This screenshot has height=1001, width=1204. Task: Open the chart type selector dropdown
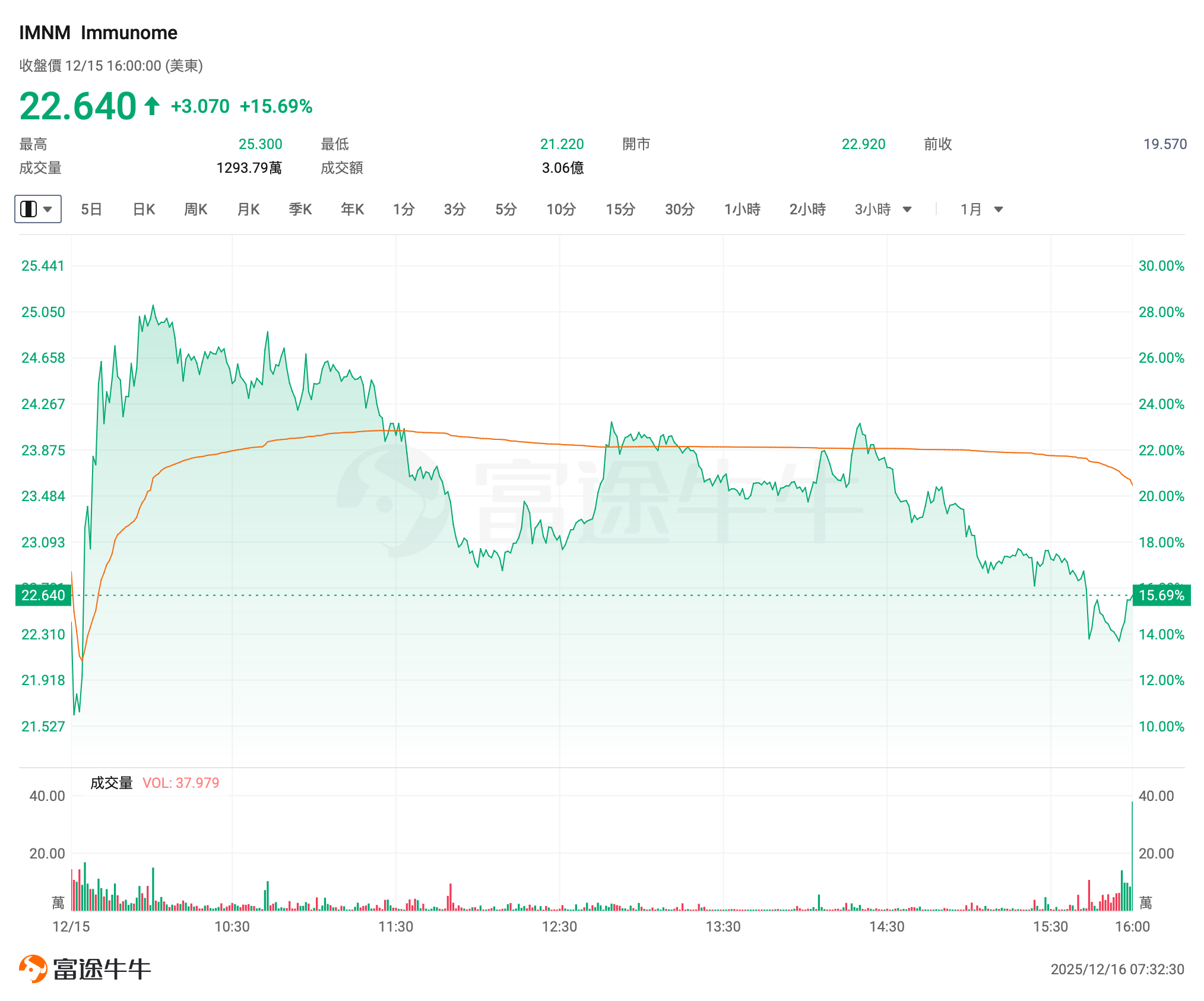pos(37,209)
